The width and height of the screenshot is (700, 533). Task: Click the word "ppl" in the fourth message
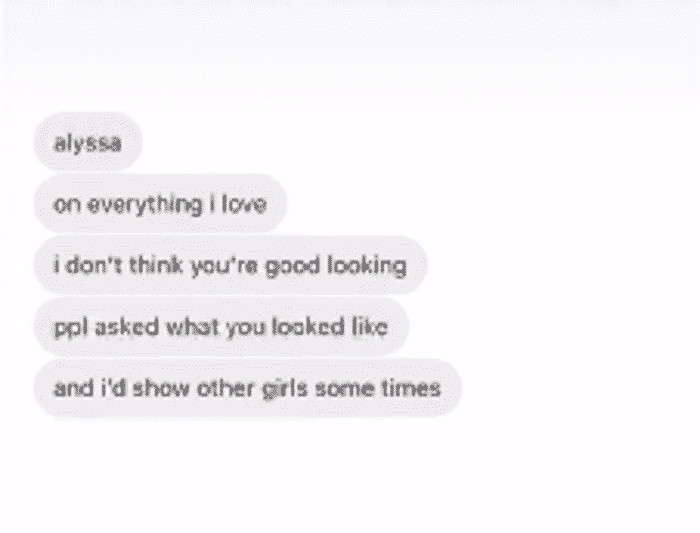(66, 326)
